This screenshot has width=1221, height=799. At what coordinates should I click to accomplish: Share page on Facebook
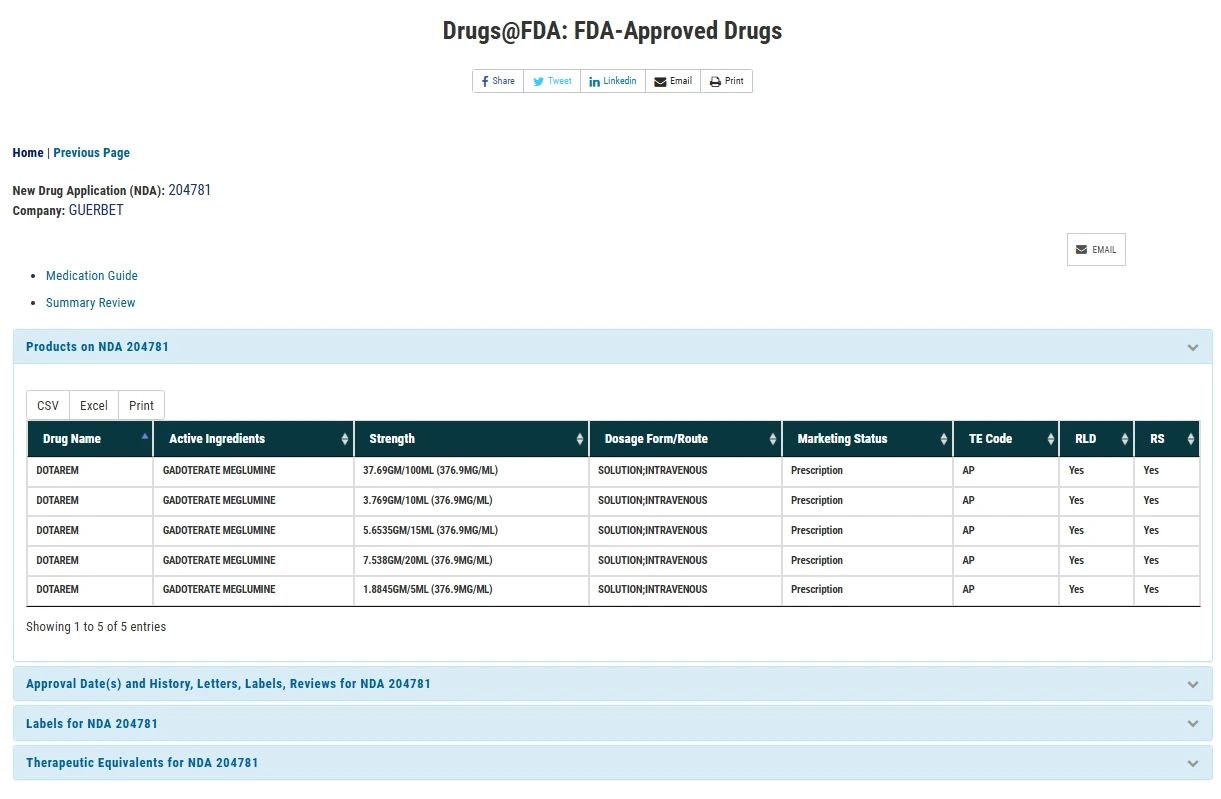click(498, 81)
